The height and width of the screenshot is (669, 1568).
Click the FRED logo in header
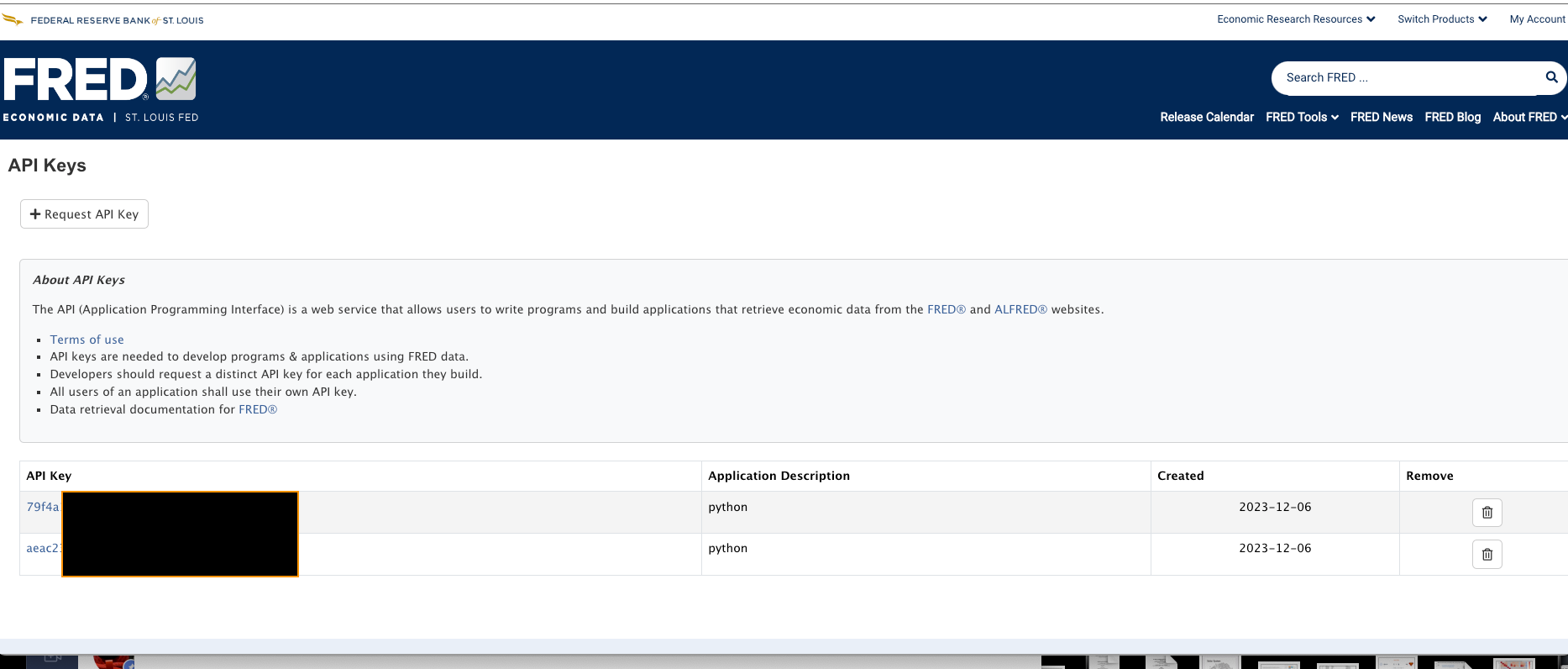(100, 80)
